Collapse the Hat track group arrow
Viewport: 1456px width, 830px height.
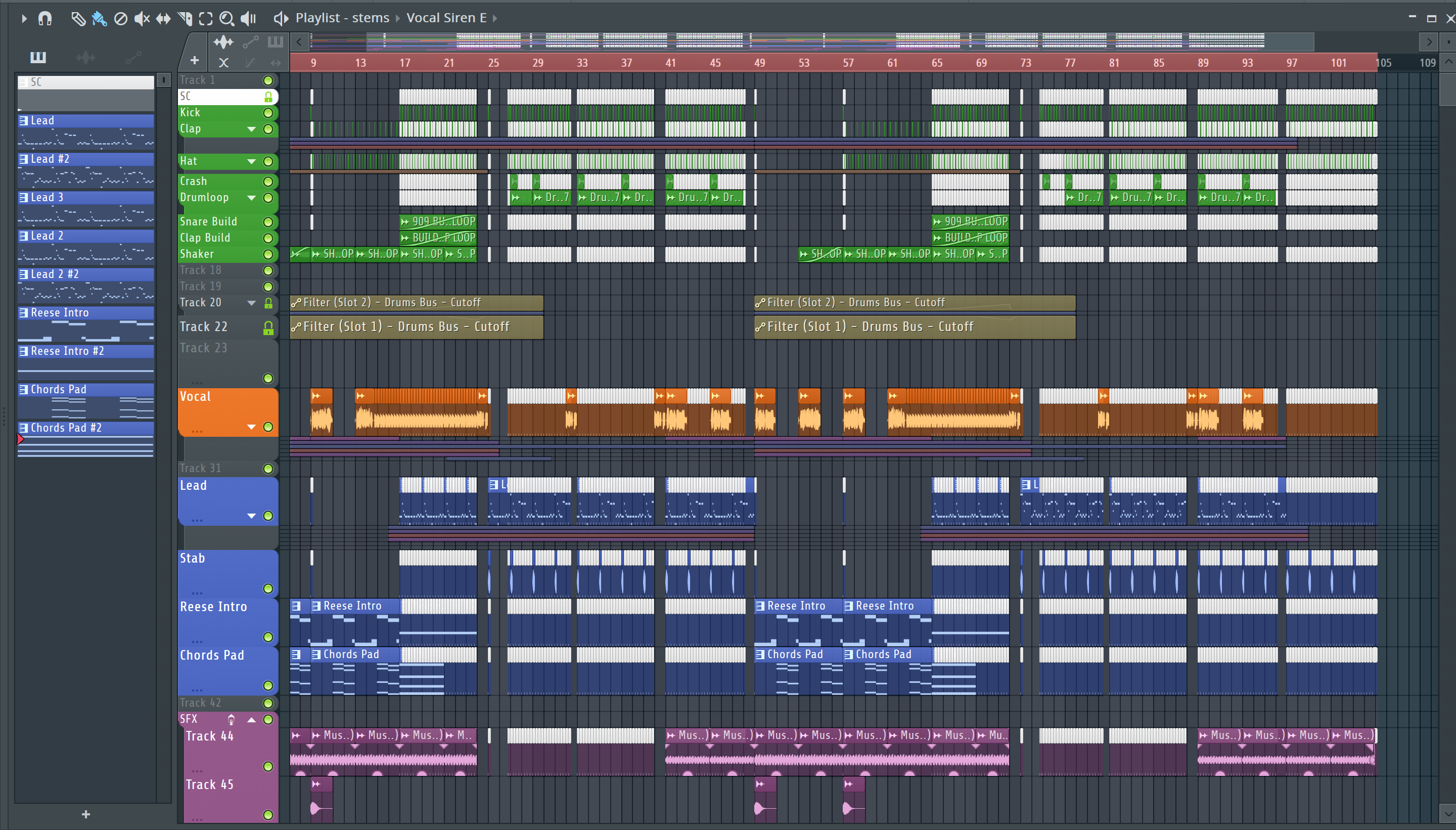[x=251, y=162]
